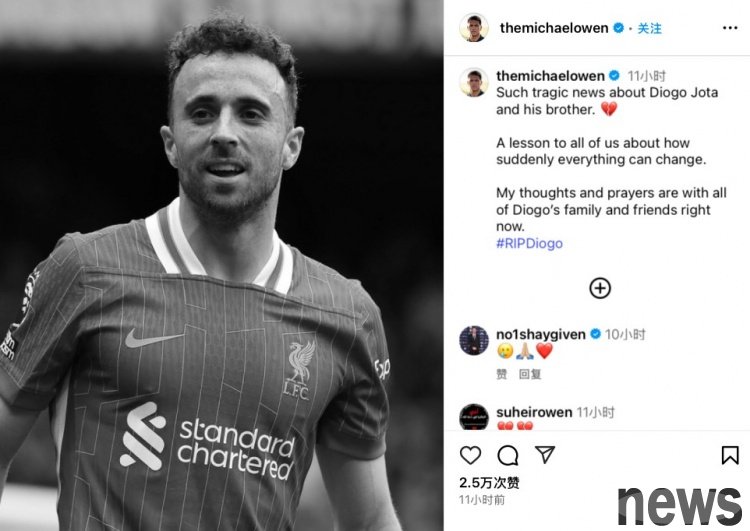Like the post with heart icon
This screenshot has height=531, width=750.
point(470,455)
